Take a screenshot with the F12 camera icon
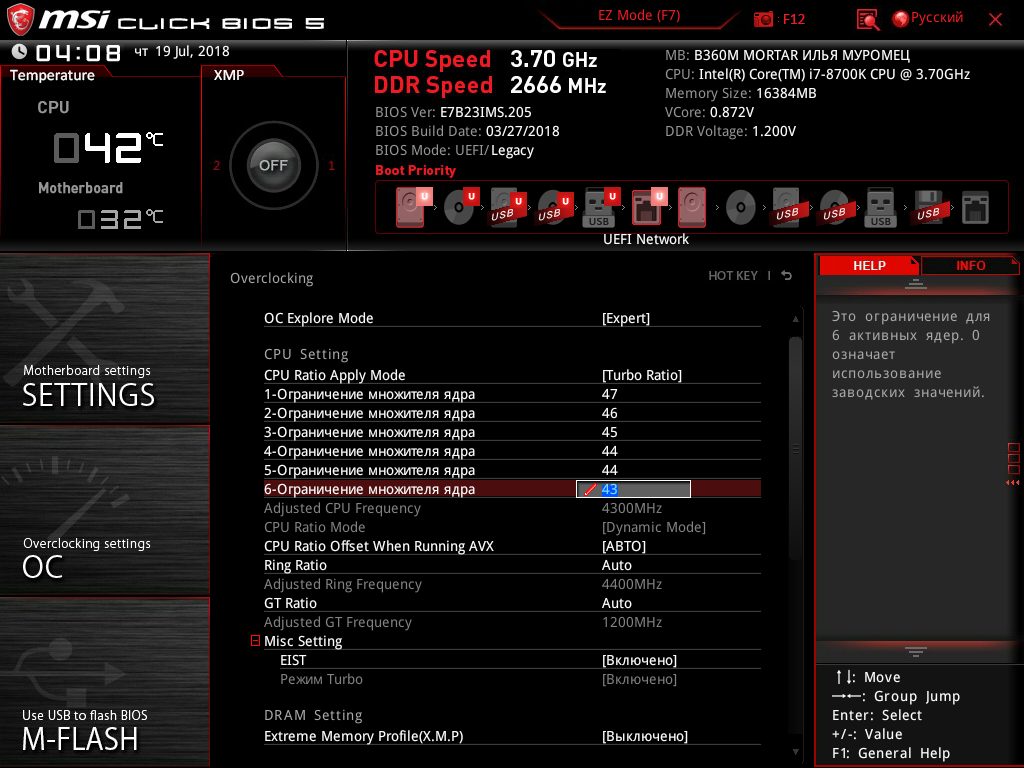 [763, 19]
